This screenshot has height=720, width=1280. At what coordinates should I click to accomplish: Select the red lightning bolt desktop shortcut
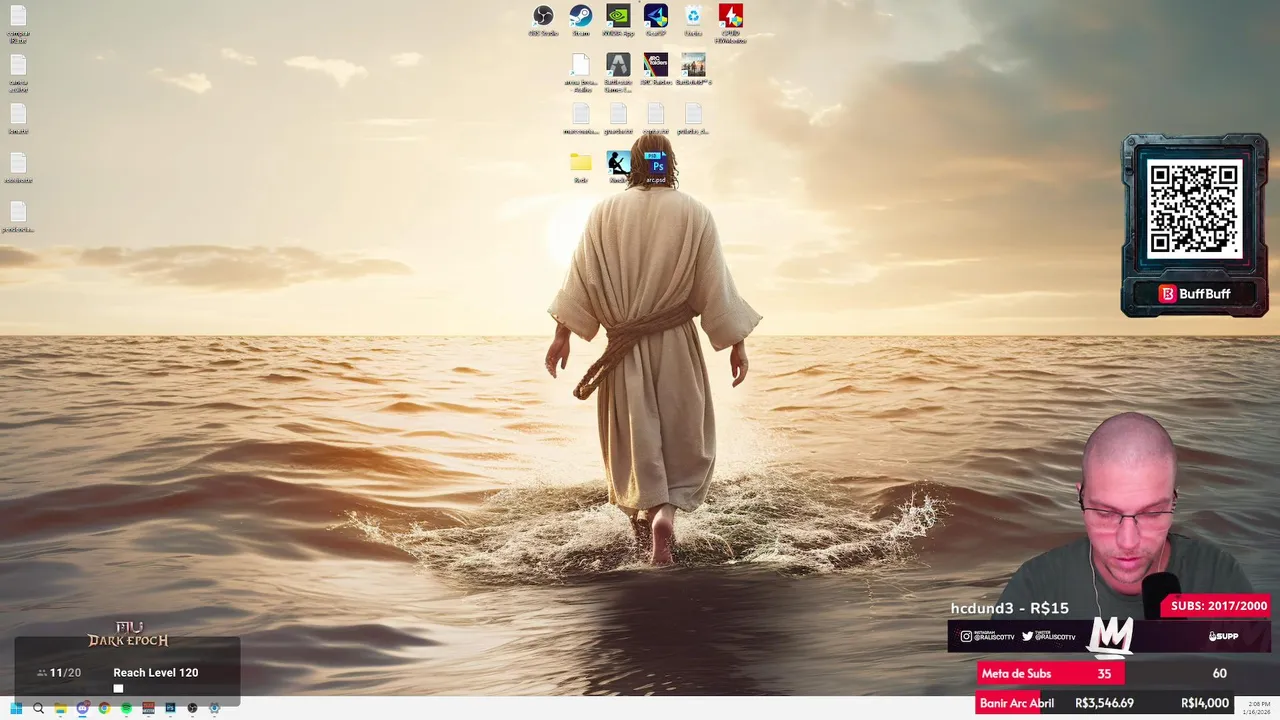click(x=730, y=22)
